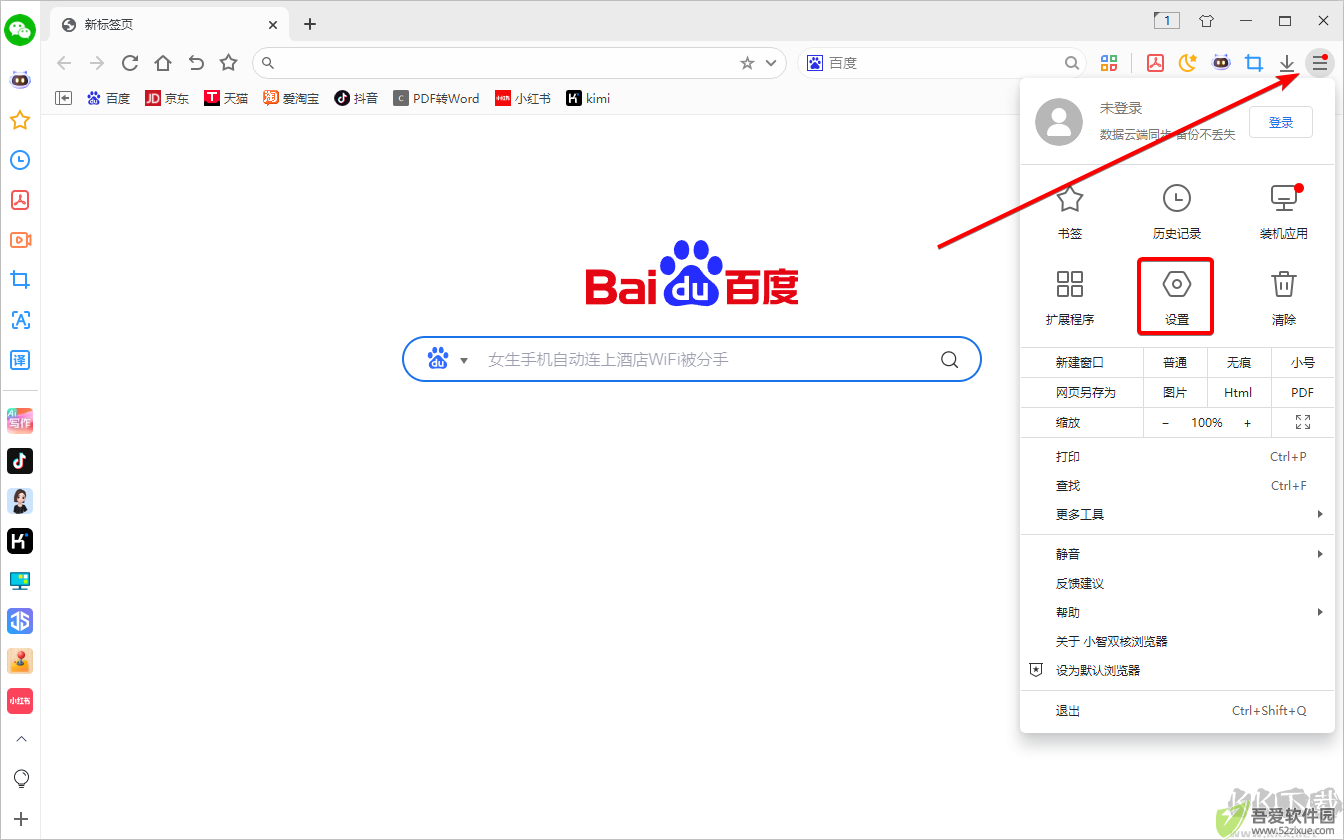Open the 京东 bookmark

[167, 98]
